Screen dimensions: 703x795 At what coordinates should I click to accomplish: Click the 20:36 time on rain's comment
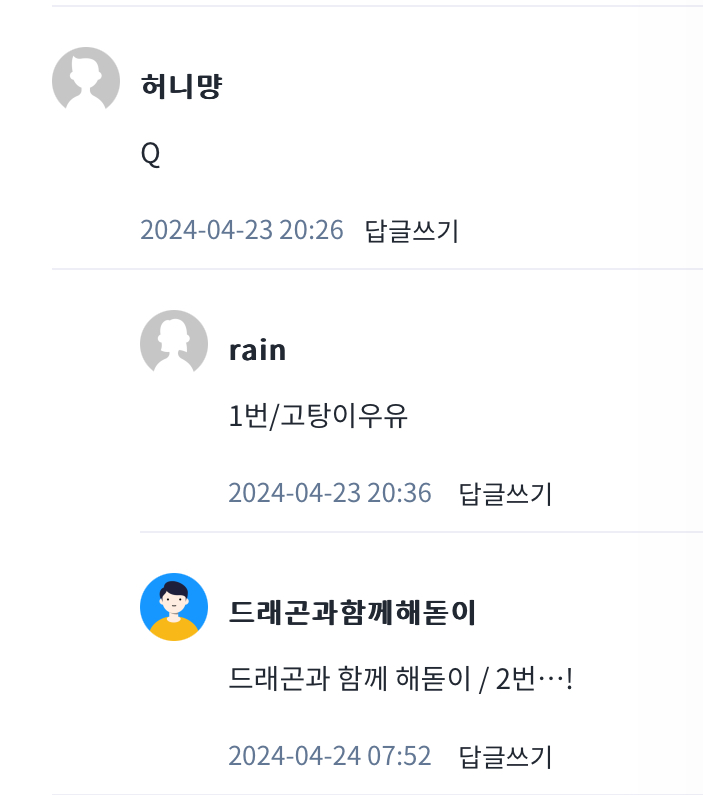pos(399,493)
